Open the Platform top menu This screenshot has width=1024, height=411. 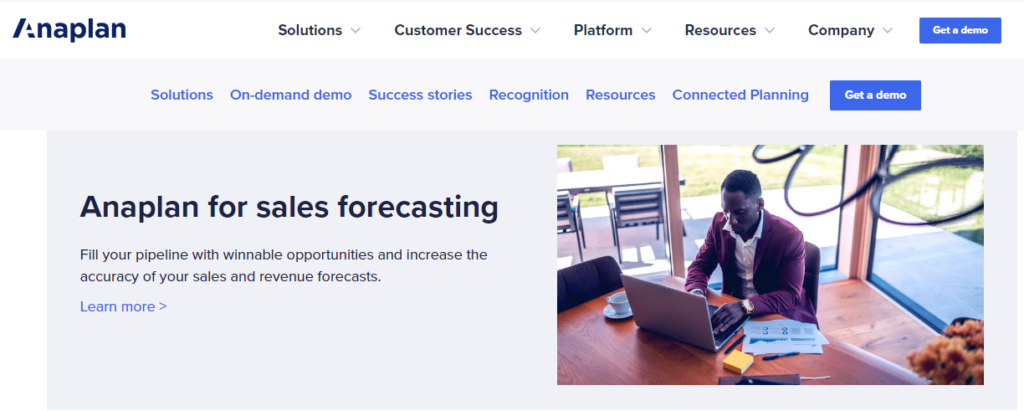(603, 30)
